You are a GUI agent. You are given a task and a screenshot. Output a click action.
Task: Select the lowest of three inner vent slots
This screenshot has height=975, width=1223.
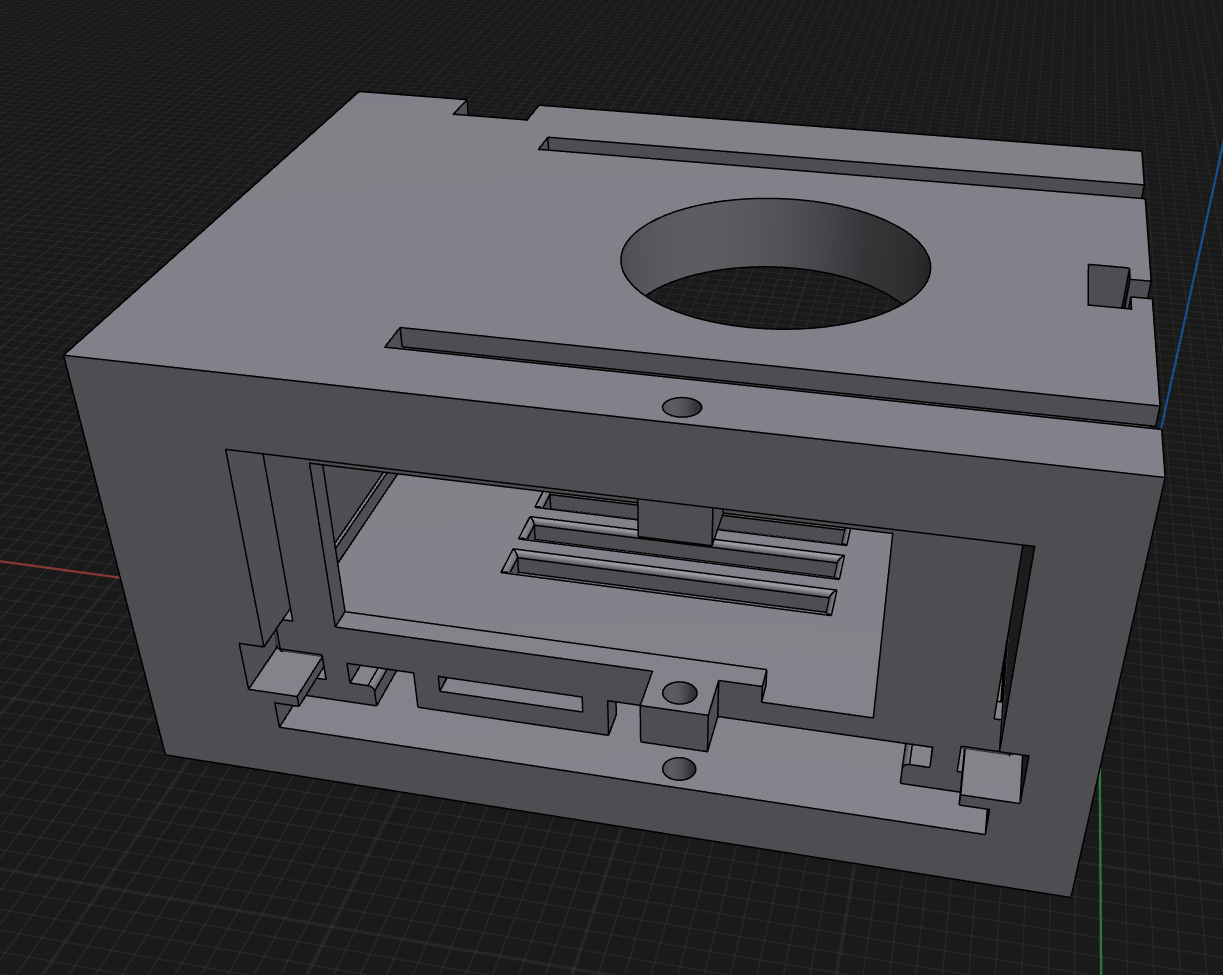click(670, 581)
